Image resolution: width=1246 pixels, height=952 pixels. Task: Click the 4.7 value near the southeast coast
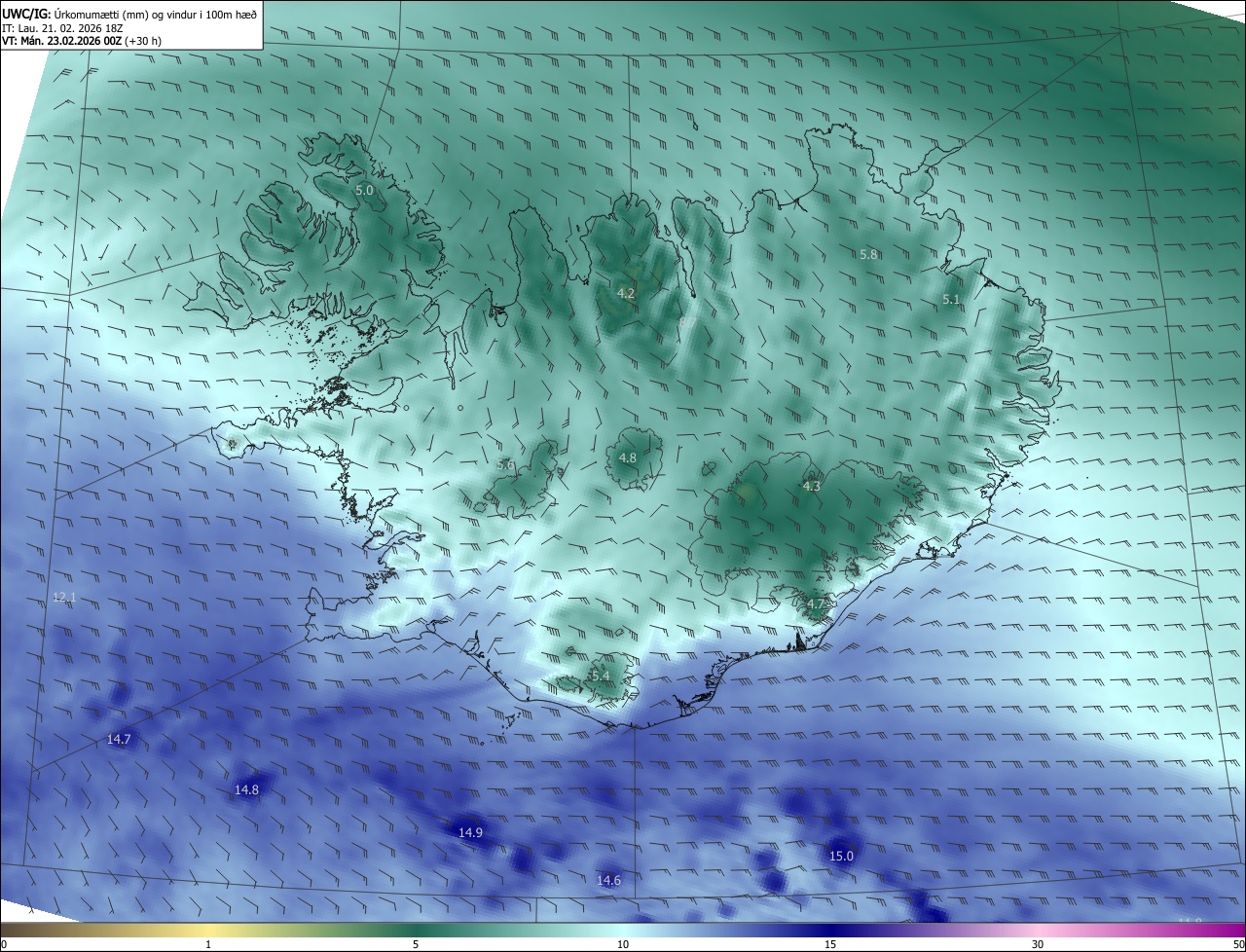[x=816, y=604]
